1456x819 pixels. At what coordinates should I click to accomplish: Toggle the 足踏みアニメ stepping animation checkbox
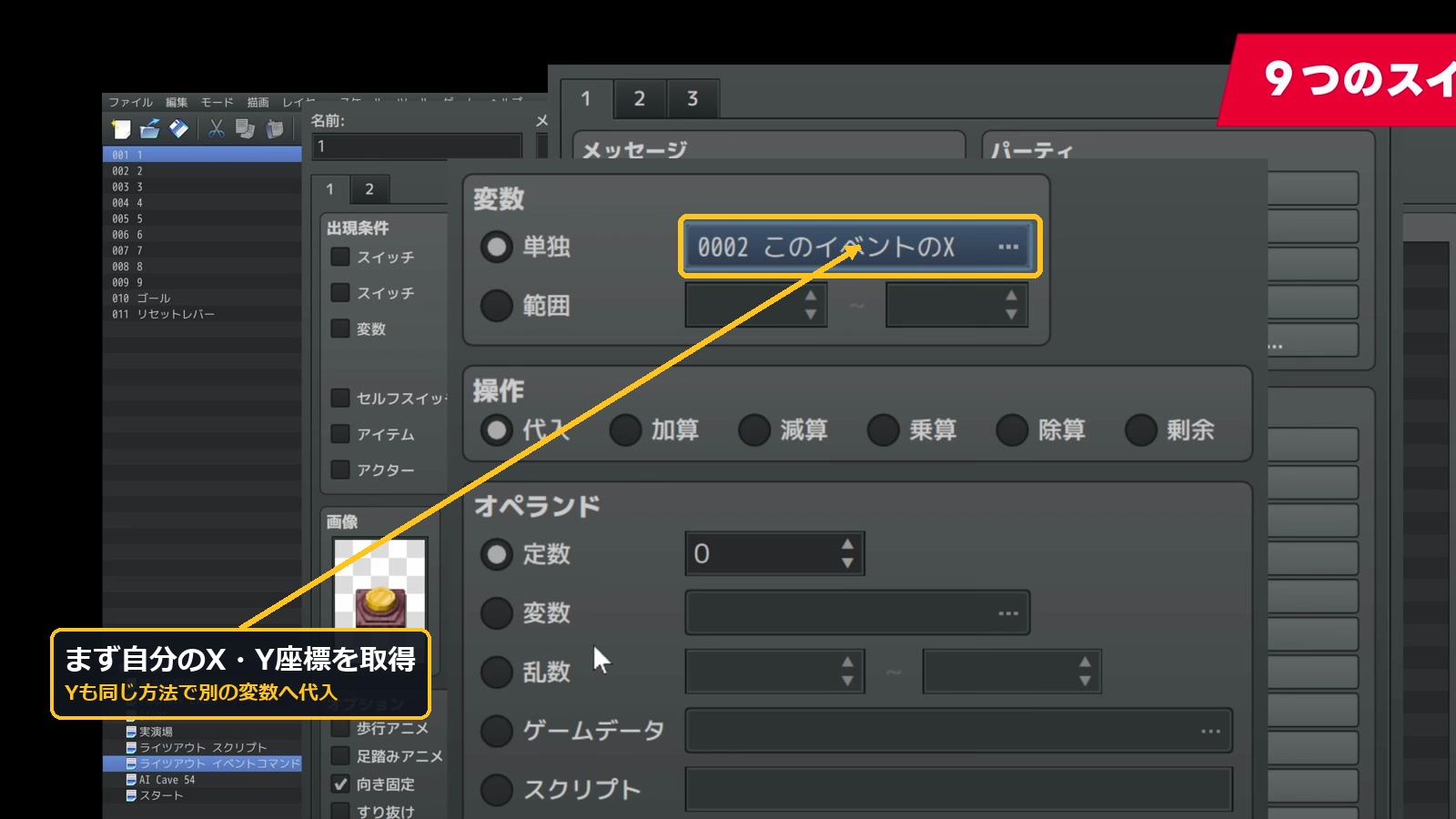(x=340, y=756)
